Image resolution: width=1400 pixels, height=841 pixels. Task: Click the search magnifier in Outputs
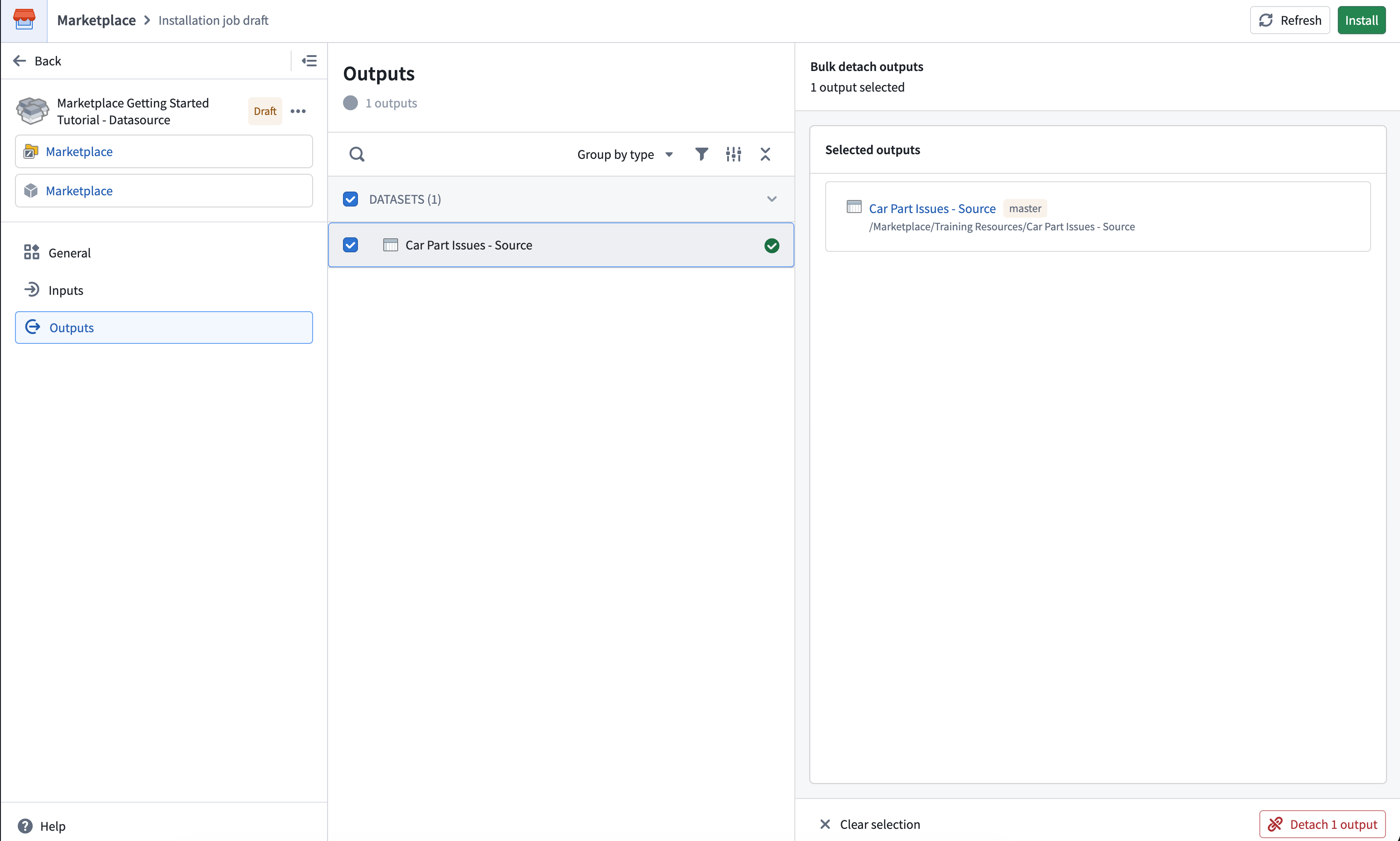357,154
